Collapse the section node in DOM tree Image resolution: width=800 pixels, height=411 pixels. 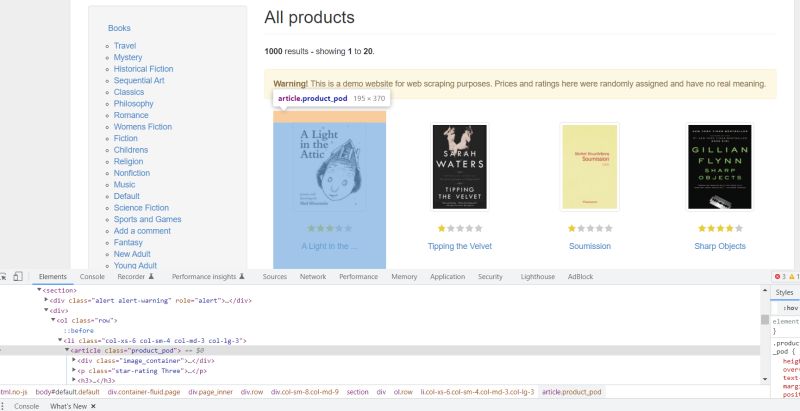coord(40,290)
